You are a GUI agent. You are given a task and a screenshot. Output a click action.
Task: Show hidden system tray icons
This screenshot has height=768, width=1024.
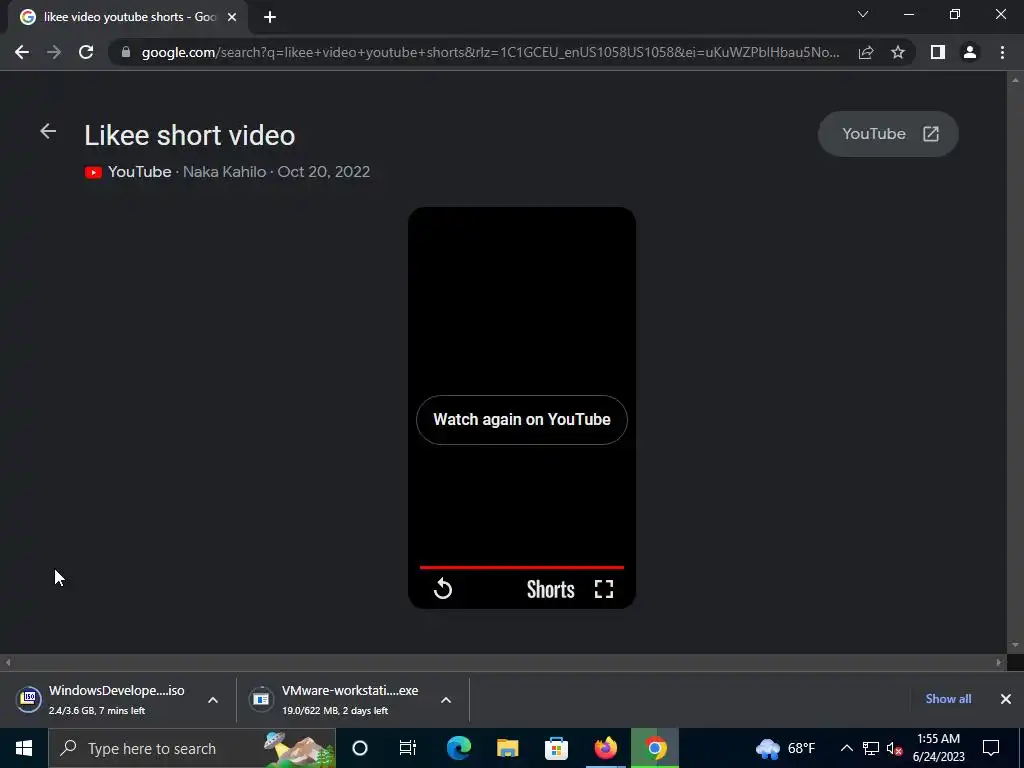846,748
